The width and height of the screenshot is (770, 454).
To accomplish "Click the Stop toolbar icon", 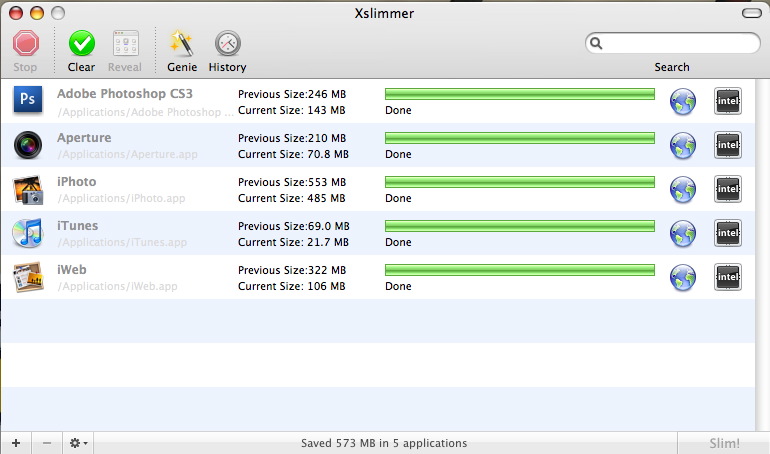I will tap(26, 43).
